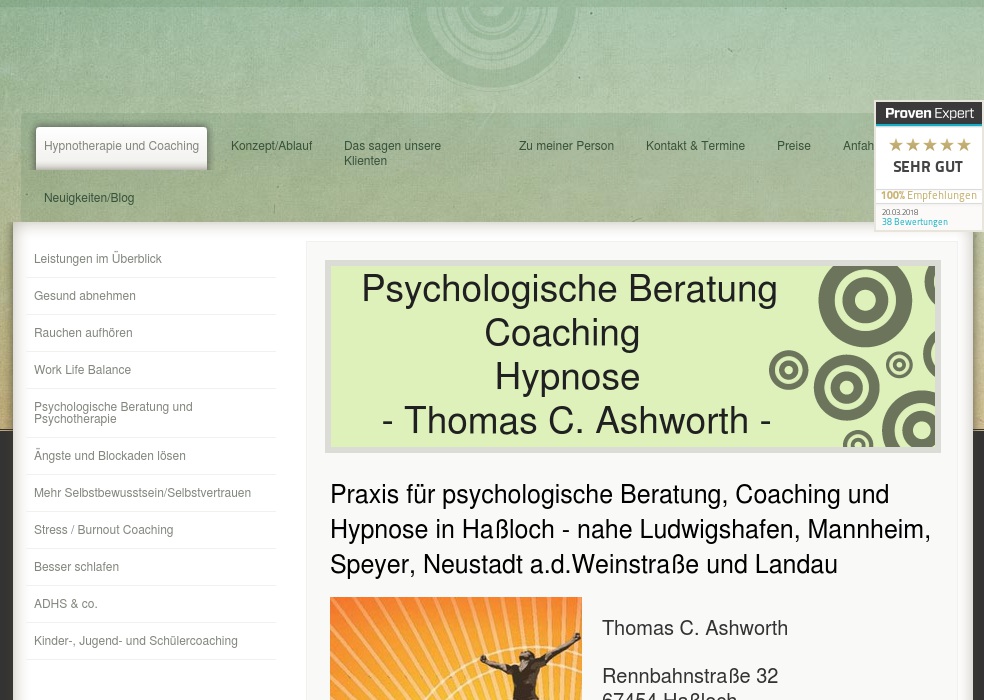Open 'Stress / Burnout Coaching' page
Viewport: 984px width, 700px height.
point(103,530)
